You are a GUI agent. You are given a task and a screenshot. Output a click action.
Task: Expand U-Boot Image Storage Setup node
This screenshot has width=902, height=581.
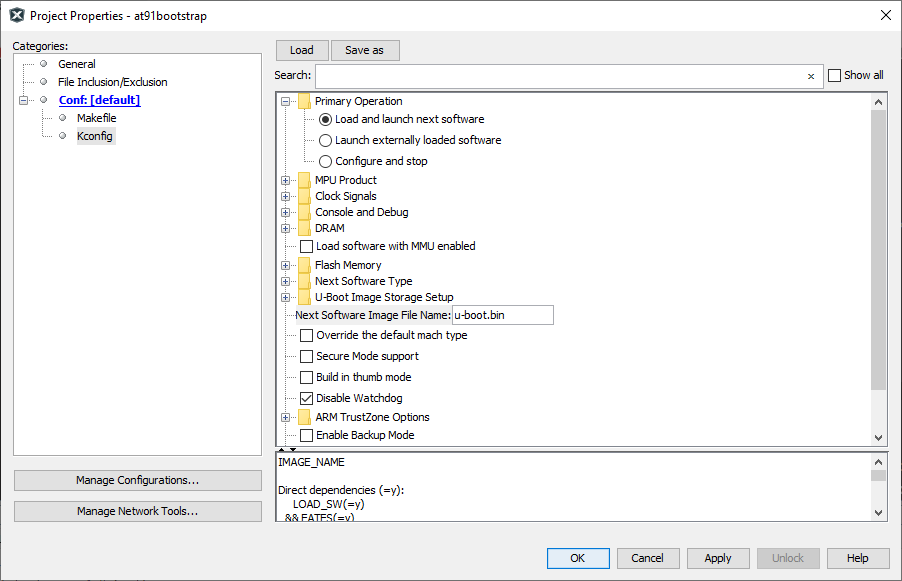pyautogui.click(x=286, y=297)
